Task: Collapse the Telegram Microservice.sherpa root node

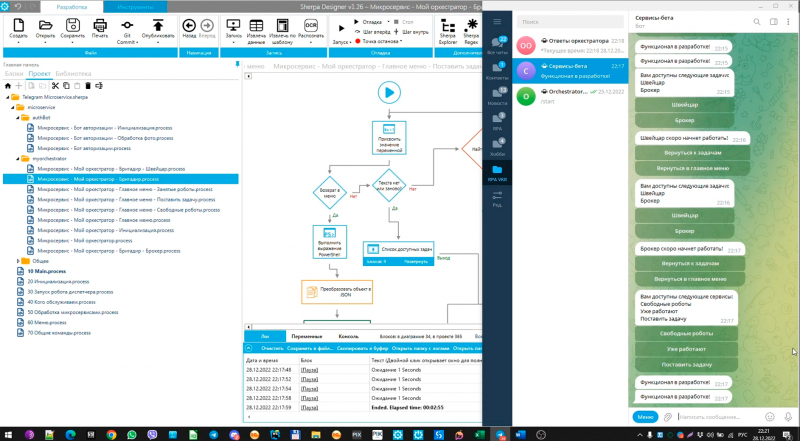Action: pyautogui.click(x=7, y=97)
